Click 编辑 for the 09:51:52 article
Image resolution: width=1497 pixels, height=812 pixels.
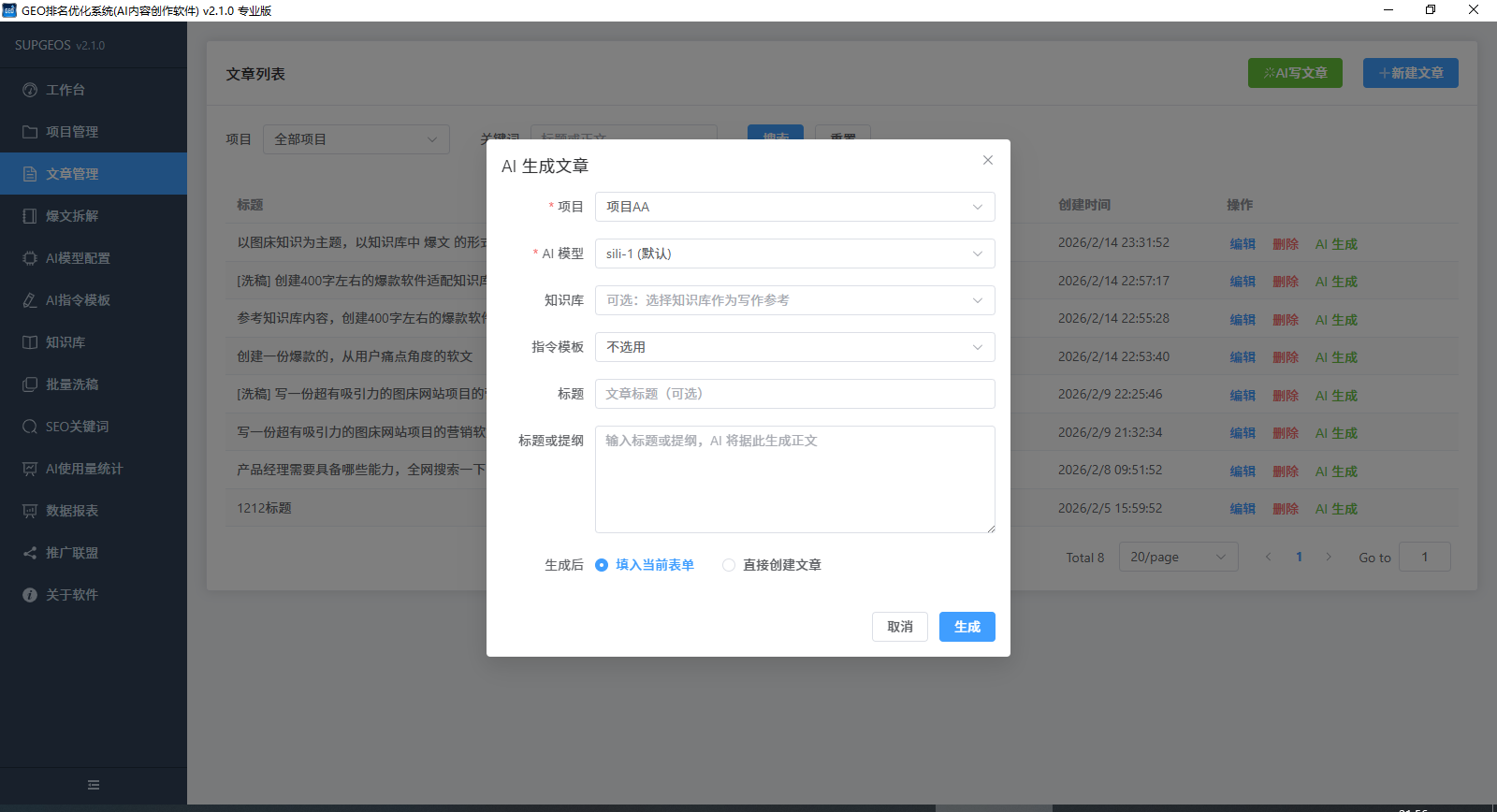click(x=1243, y=471)
